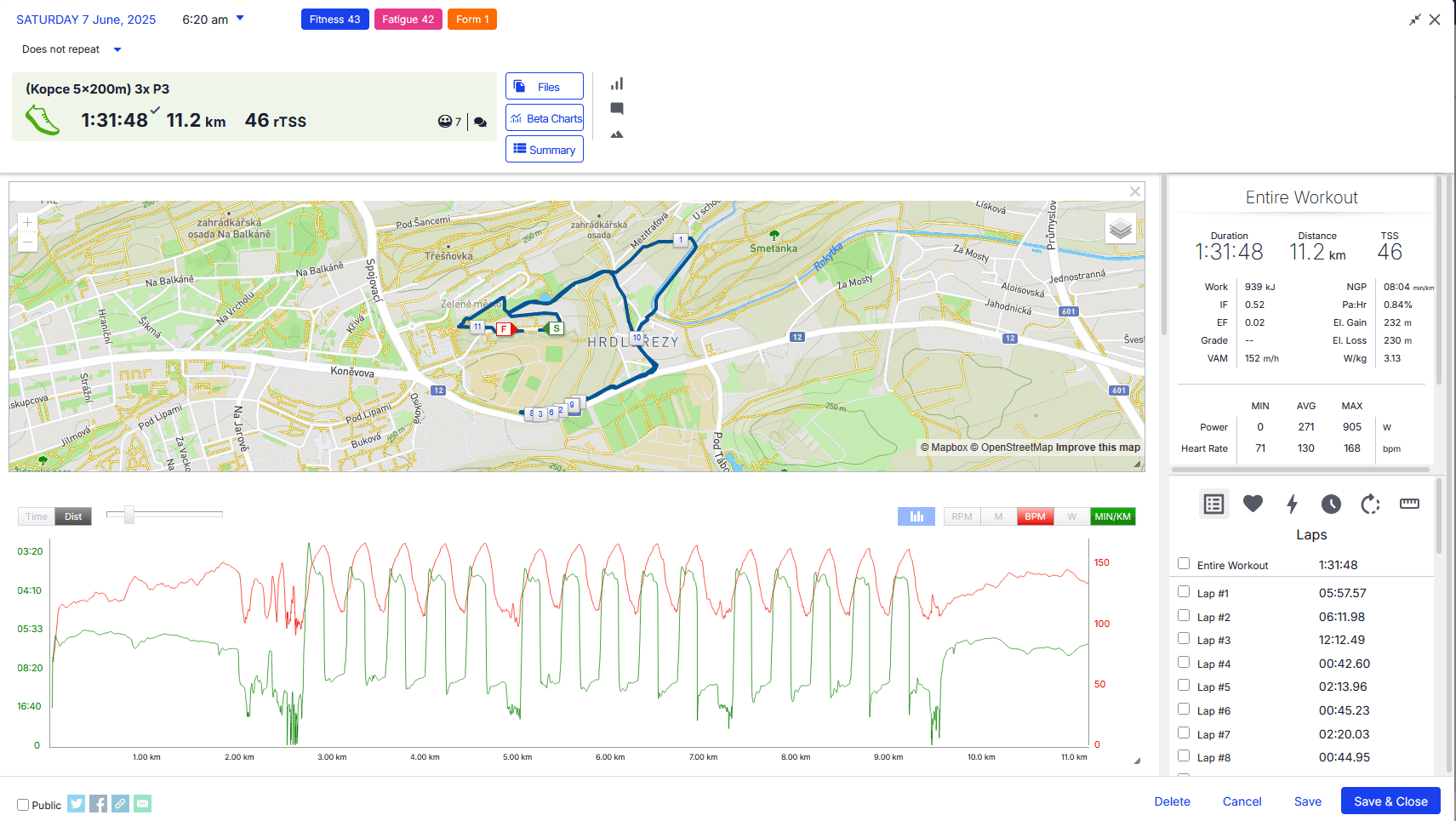Viewport: 1456px width, 821px height.
Task: Copy the workout share link icon
Action: pos(121,803)
